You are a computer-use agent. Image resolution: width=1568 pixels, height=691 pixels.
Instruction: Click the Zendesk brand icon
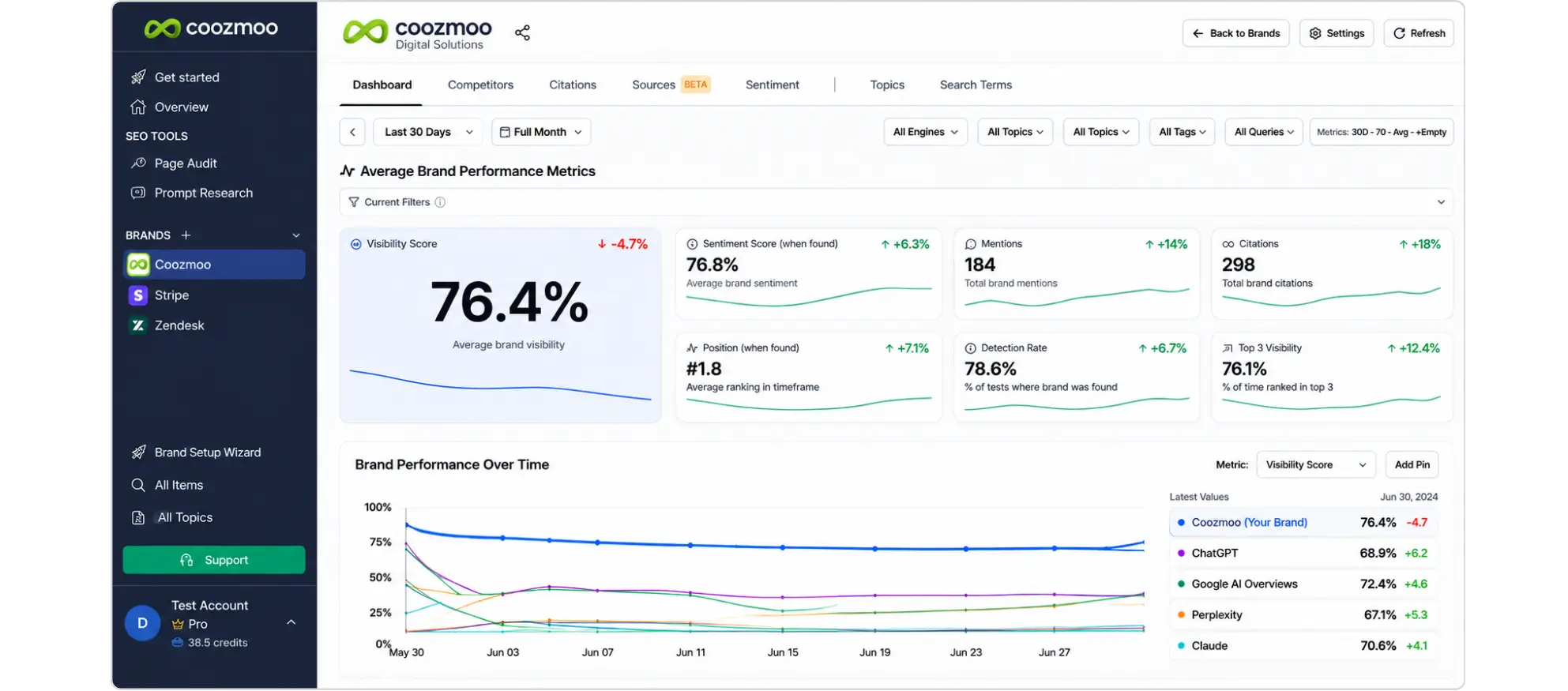138,325
